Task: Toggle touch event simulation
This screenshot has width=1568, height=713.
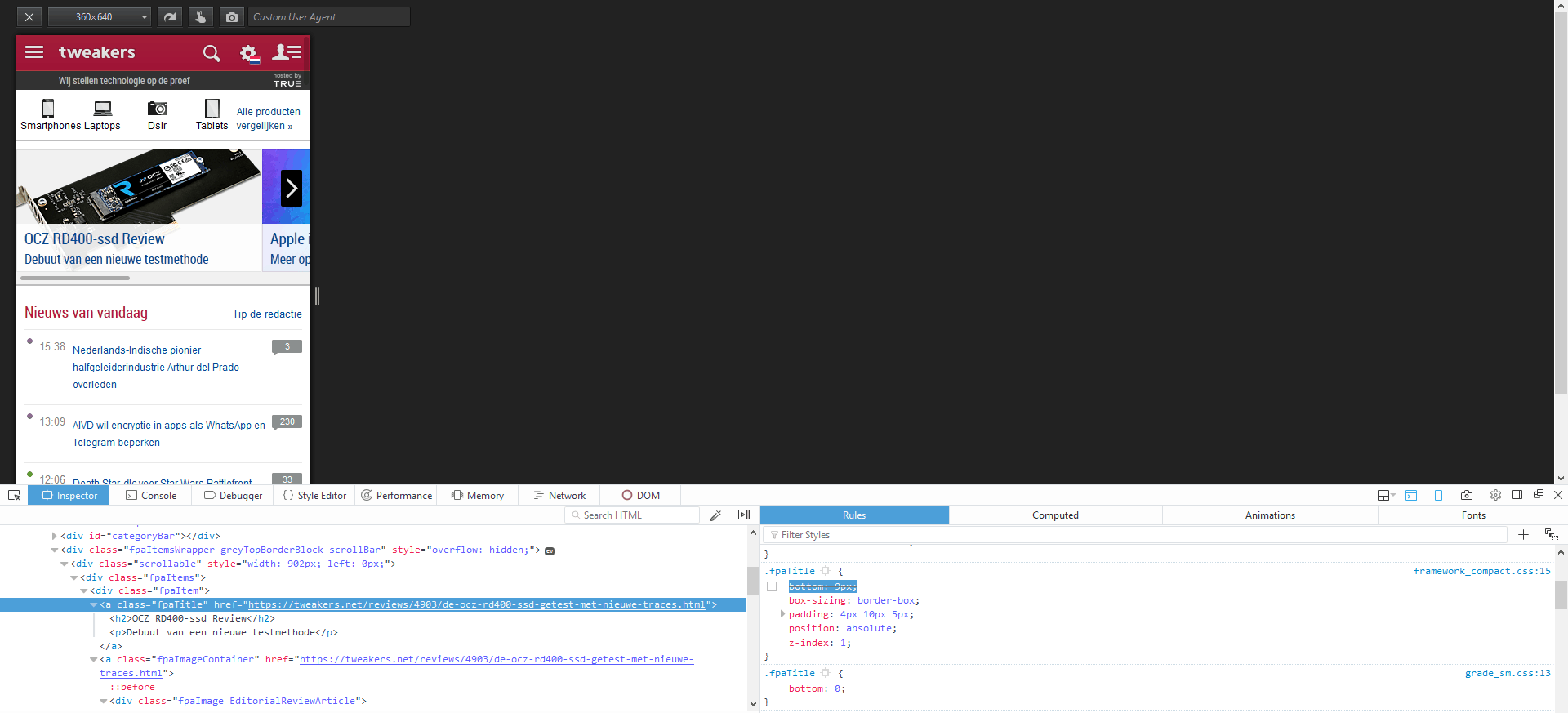Action: point(201,17)
